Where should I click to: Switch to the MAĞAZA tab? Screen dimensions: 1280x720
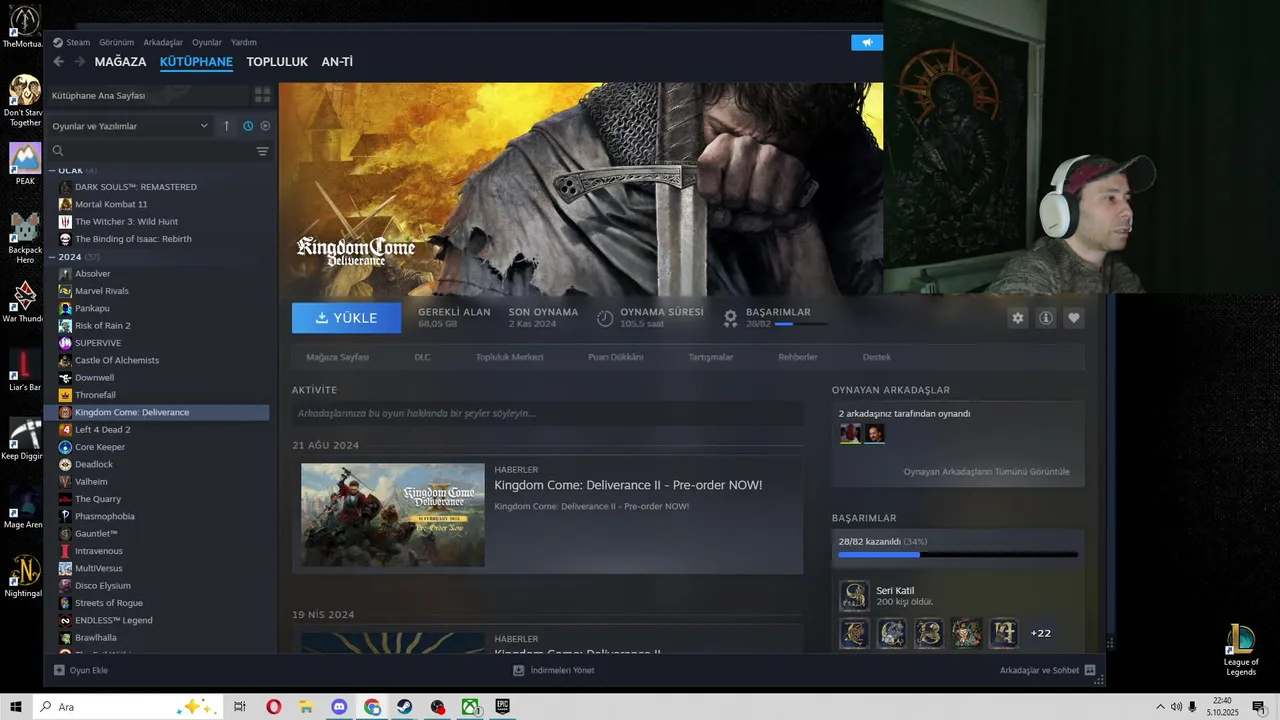[x=120, y=62]
